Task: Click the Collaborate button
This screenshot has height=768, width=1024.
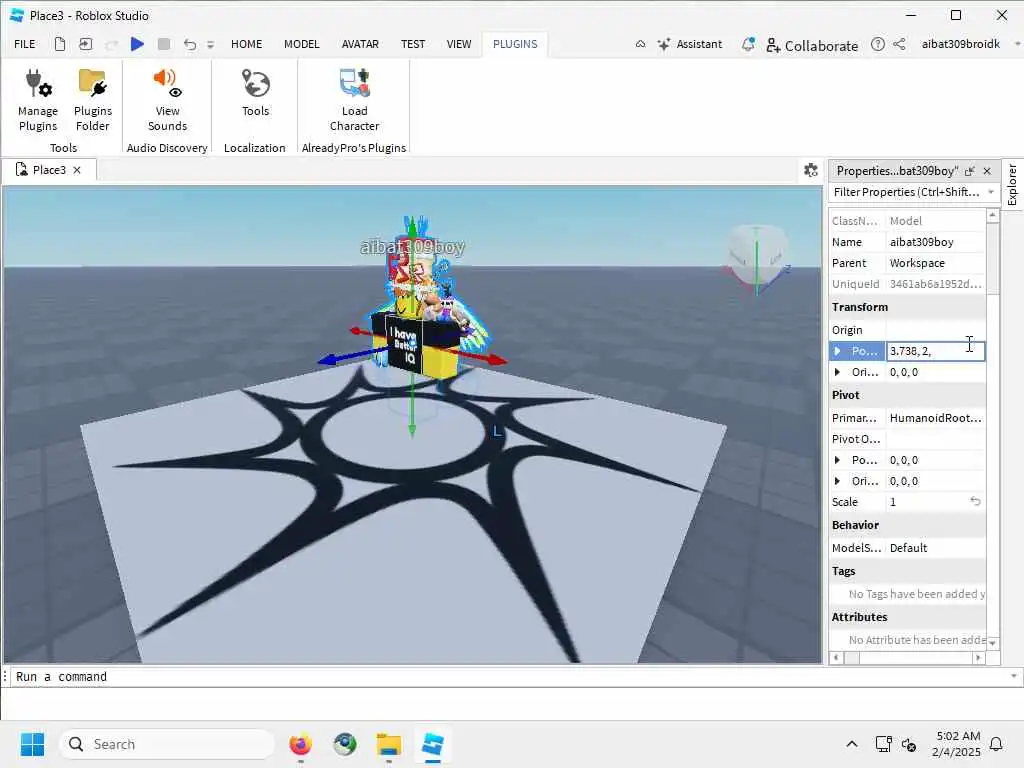Action: 812,45
